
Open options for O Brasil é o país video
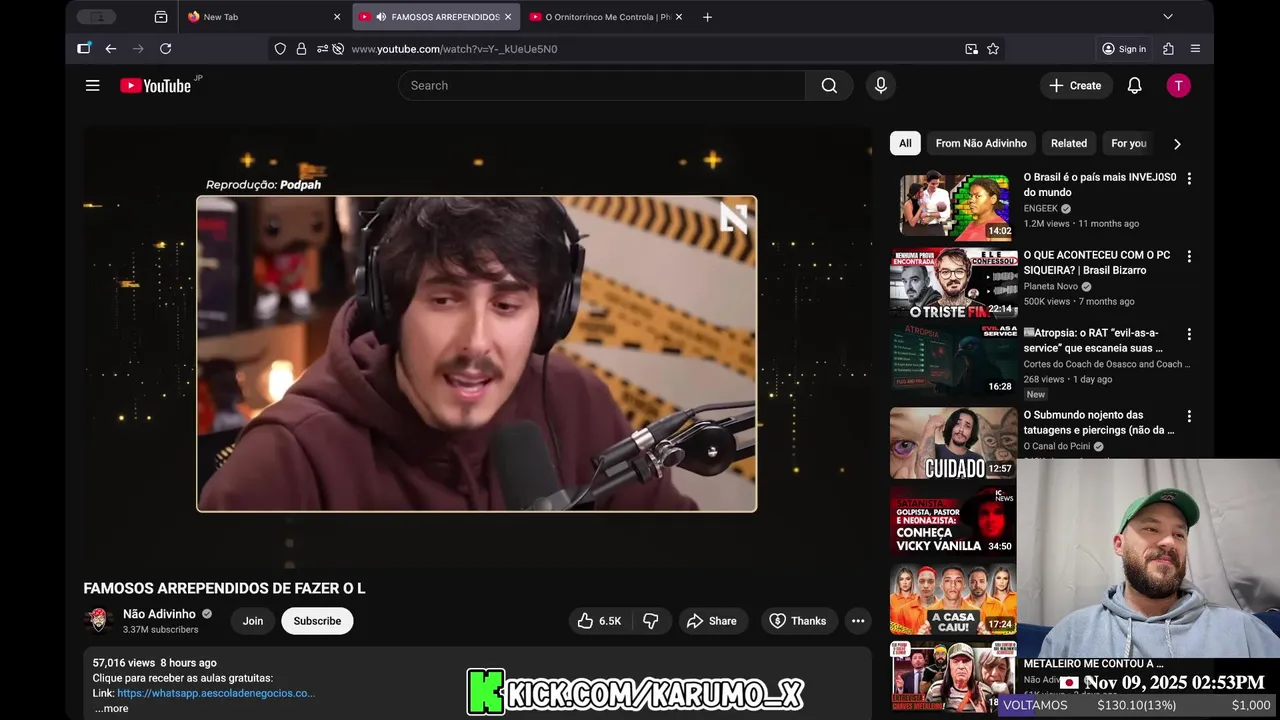pyautogui.click(x=1189, y=178)
